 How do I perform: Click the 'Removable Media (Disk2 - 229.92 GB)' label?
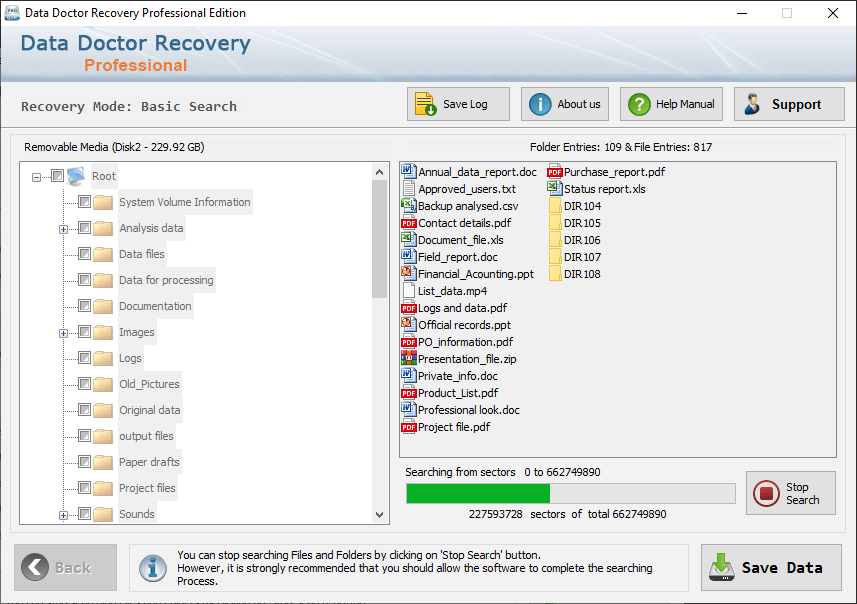click(x=114, y=147)
